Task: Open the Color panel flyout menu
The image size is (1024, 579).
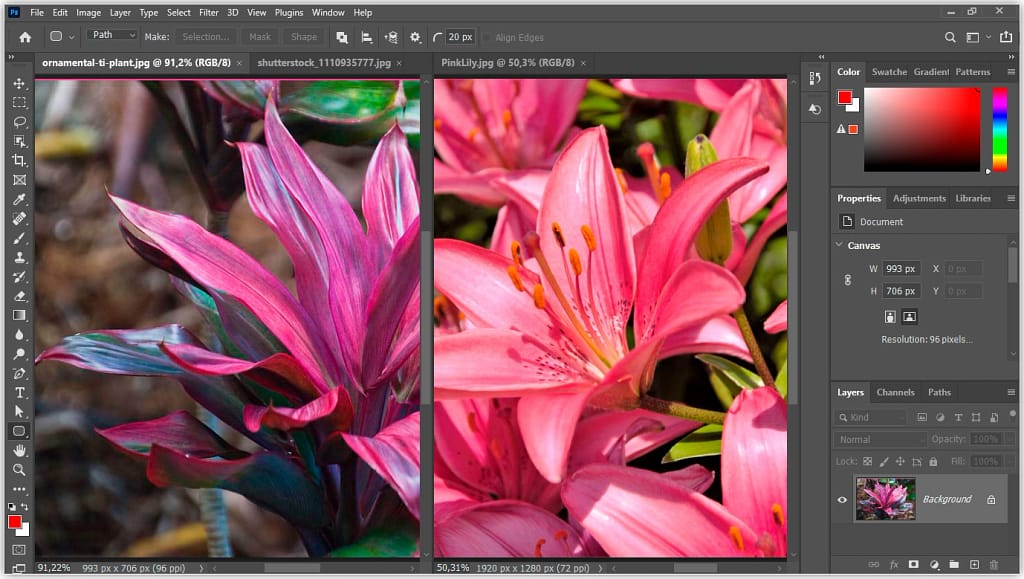Action: (1011, 72)
